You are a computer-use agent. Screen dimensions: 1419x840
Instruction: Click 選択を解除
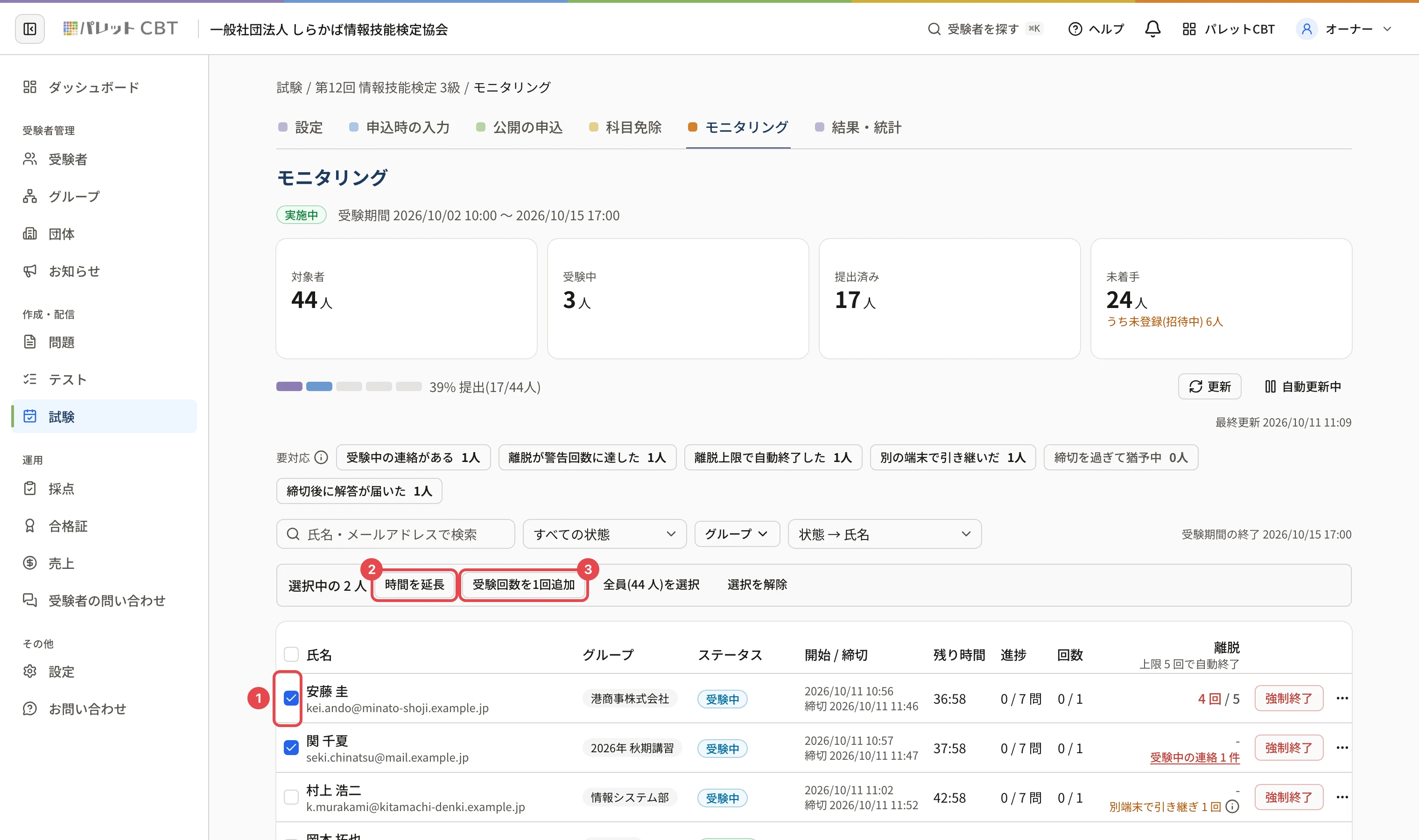(757, 585)
